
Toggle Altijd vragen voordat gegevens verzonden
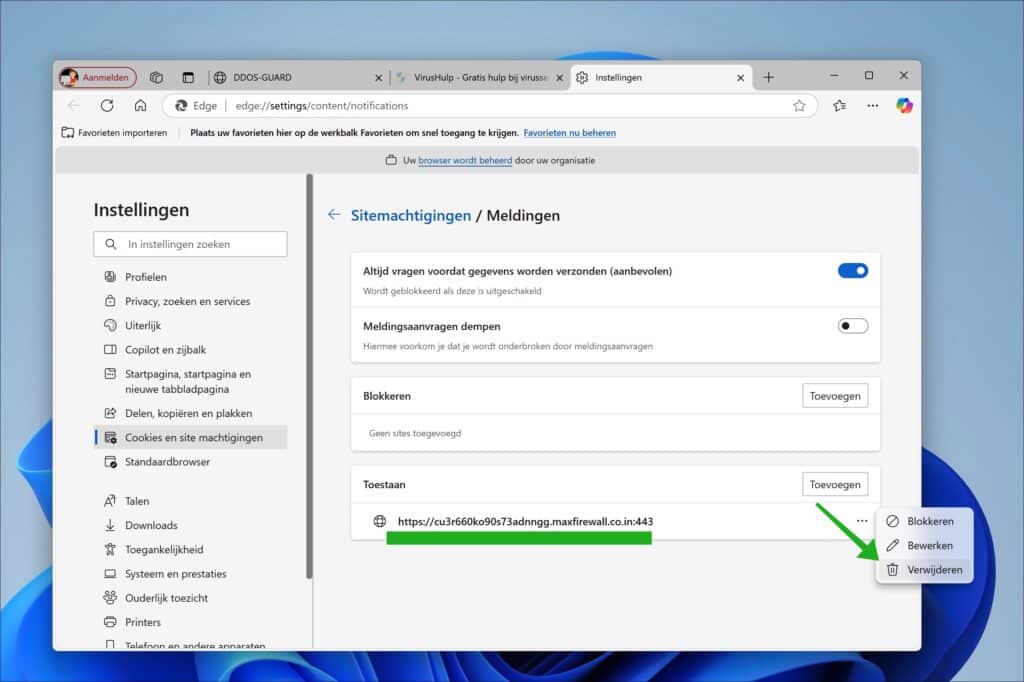[852, 270]
